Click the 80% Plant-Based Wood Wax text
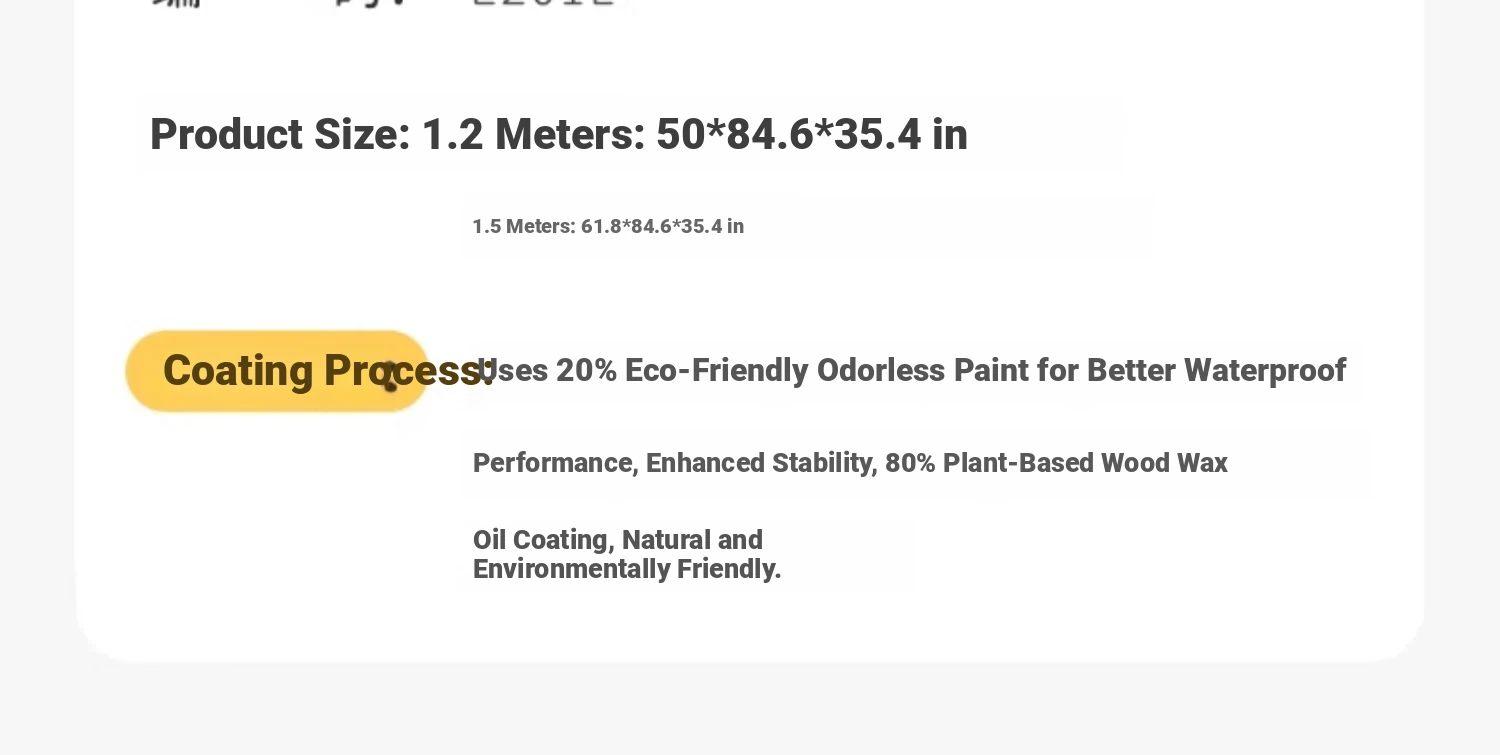This screenshot has width=1500, height=755. pyautogui.click(x=1056, y=463)
